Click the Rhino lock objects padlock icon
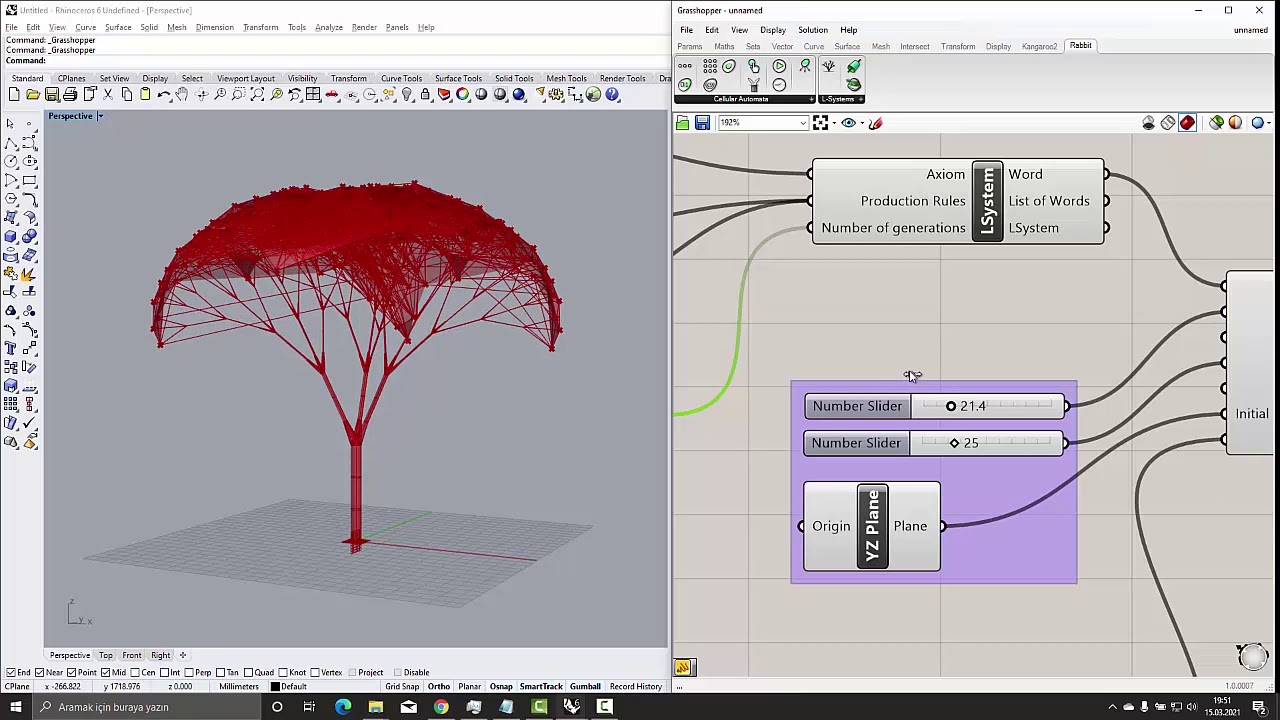Screen dimensions: 1280x720 pyautogui.click(x=425, y=95)
